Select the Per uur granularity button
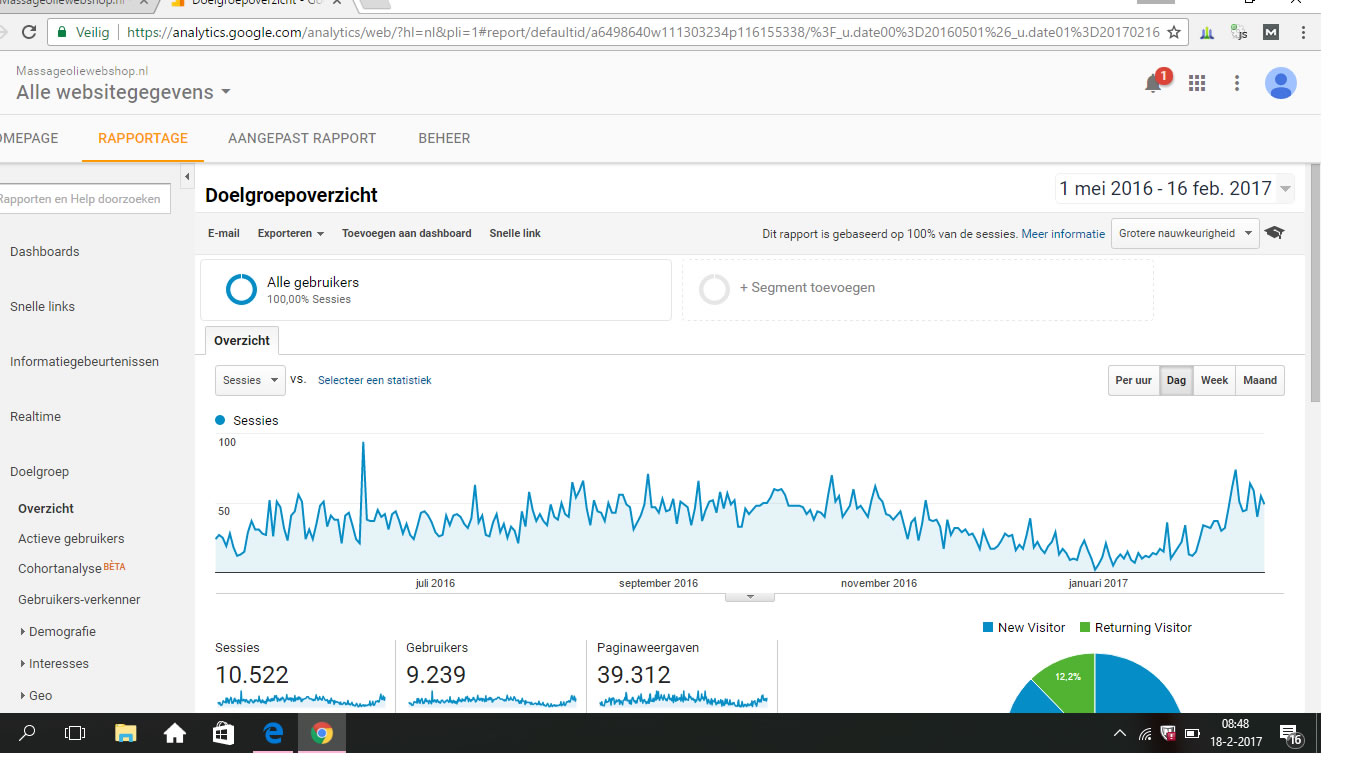1366x768 pixels. (x=1134, y=380)
